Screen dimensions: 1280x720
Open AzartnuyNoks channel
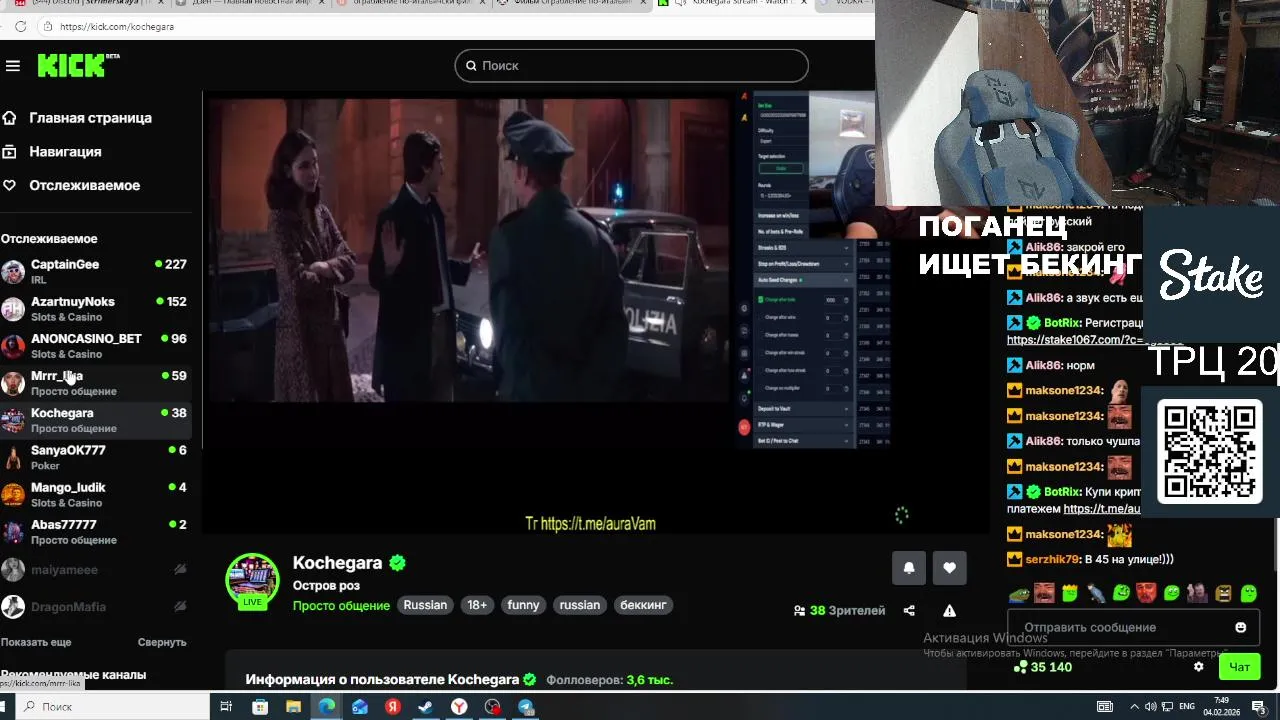(96, 308)
